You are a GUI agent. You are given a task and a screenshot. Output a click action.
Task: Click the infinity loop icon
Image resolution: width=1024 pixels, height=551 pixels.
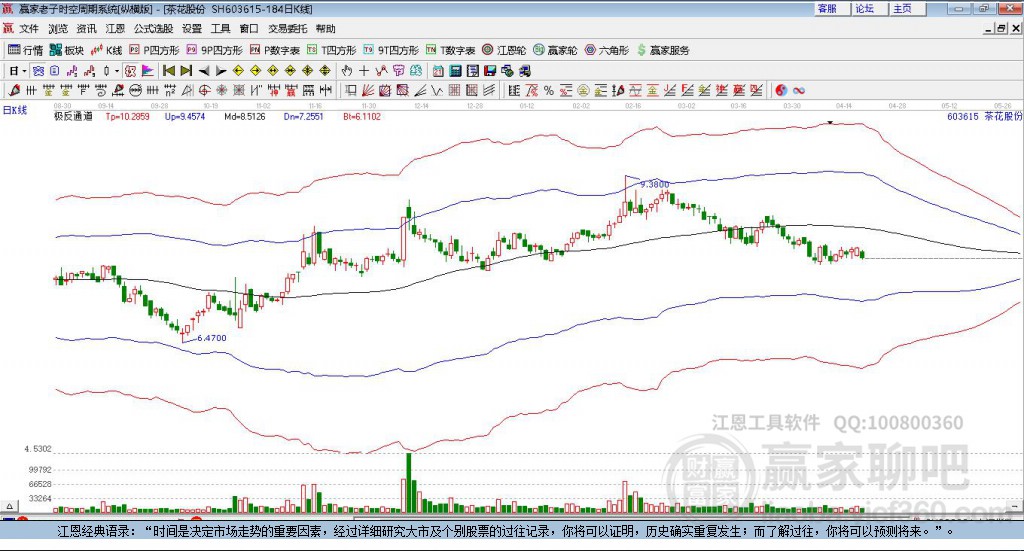tap(799, 90)
